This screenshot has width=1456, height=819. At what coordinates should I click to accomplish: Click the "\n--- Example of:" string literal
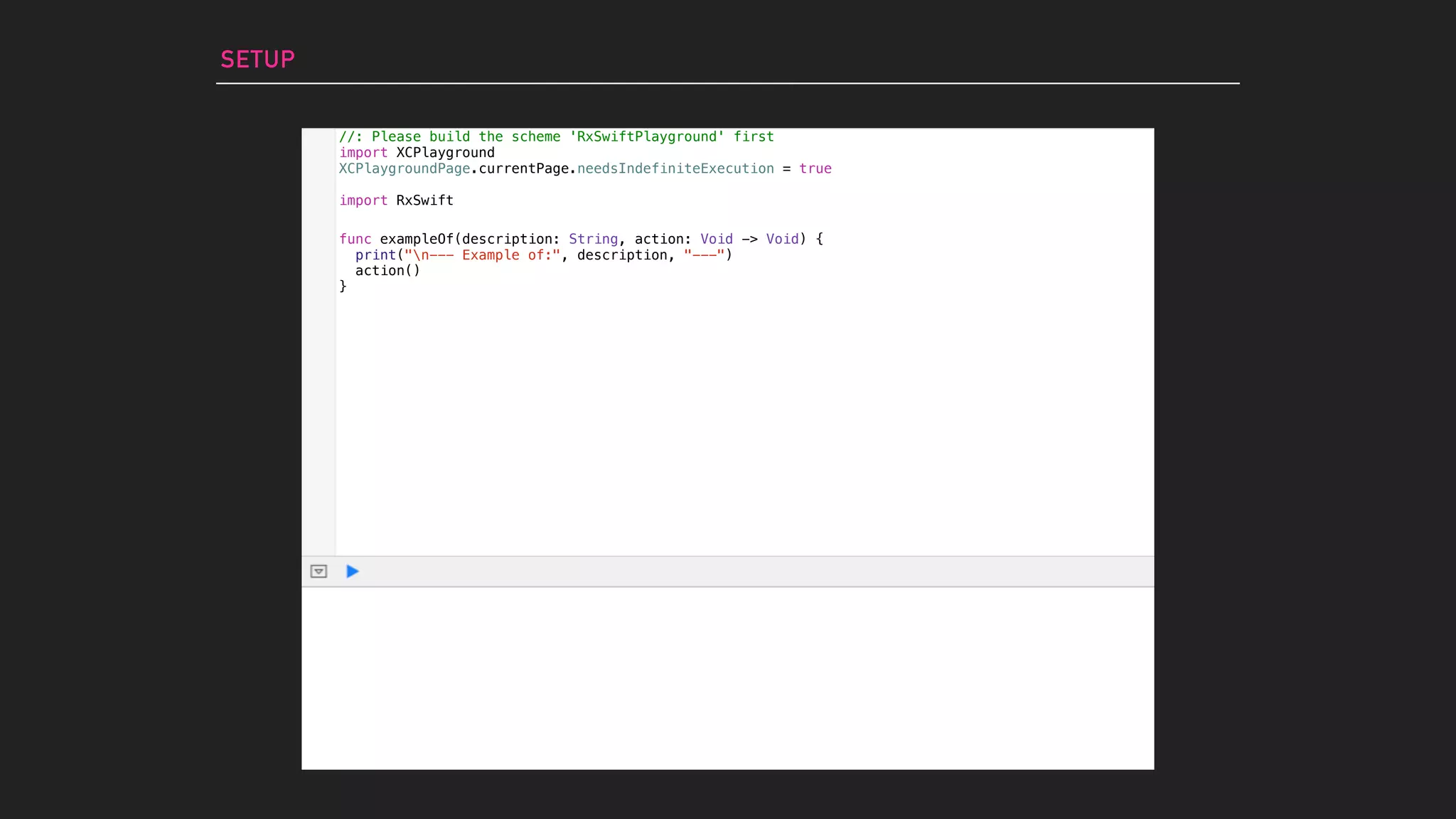[x=482, y=255]
